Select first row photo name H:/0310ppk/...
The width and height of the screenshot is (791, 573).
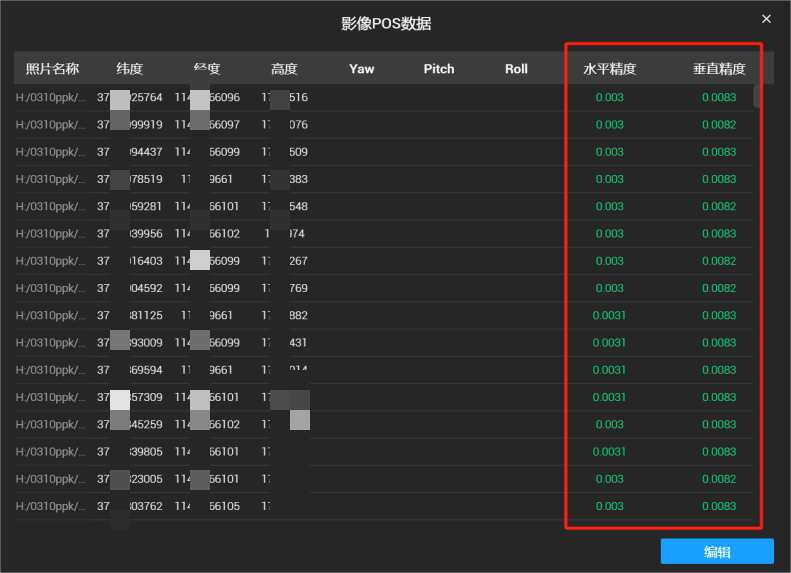(50, 97)
